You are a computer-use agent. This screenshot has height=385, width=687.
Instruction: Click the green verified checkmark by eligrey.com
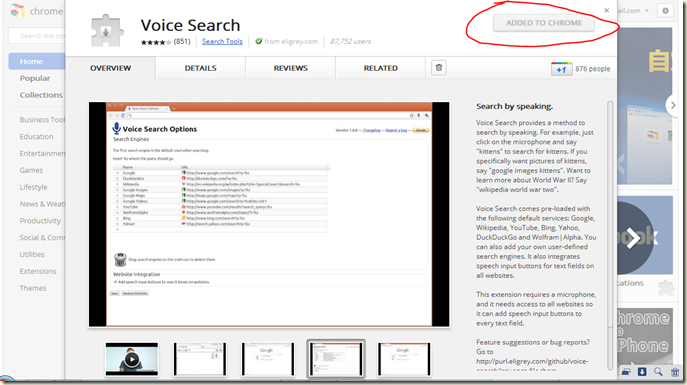(x=259, y=41)
